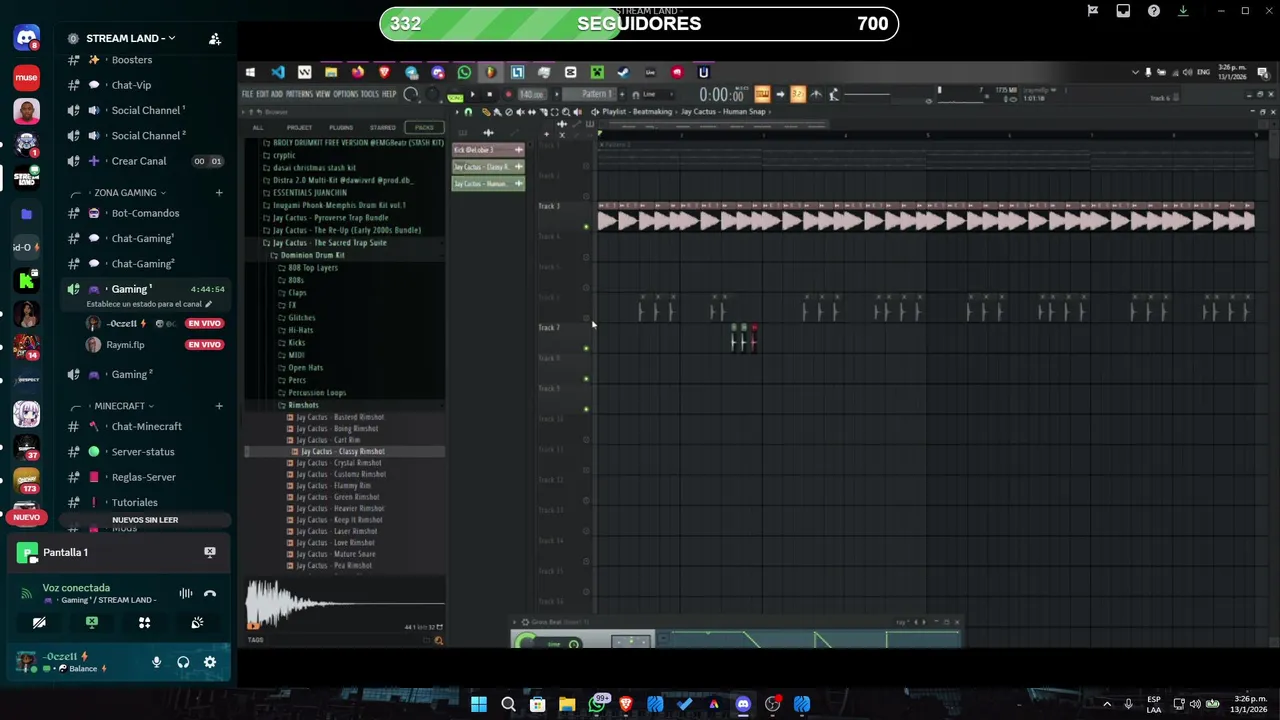Open activities launcher in voice panel
Image resolution: width=1280 pixels, height=720 pixels.
point(144,622)
